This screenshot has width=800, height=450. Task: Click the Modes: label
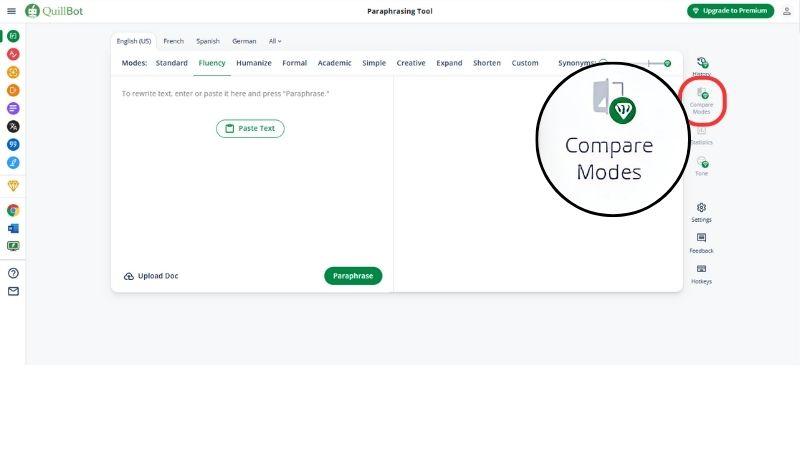[x=134, y=63]
